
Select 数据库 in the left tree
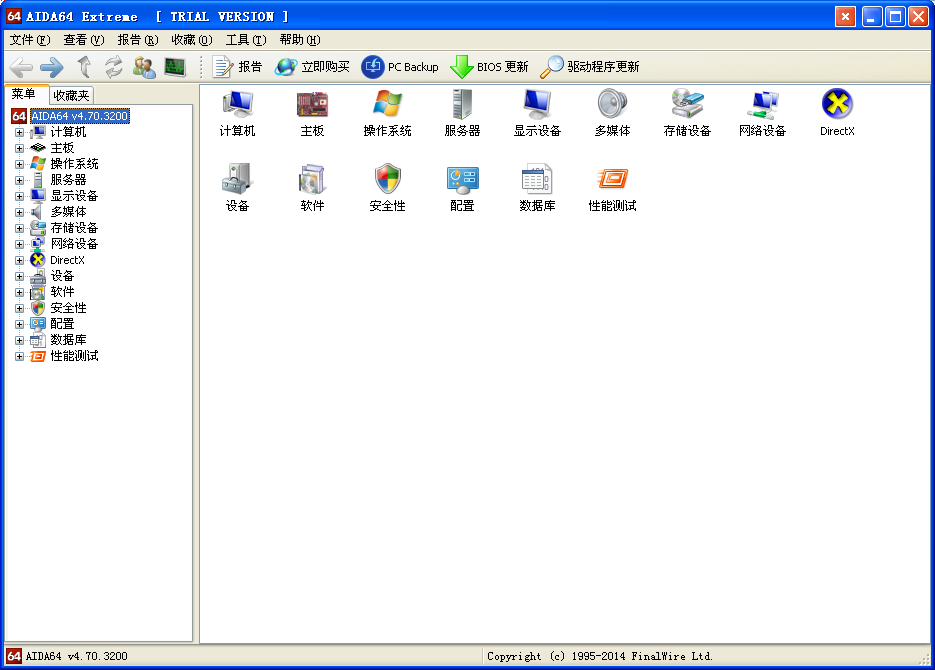tap(68, 340)
